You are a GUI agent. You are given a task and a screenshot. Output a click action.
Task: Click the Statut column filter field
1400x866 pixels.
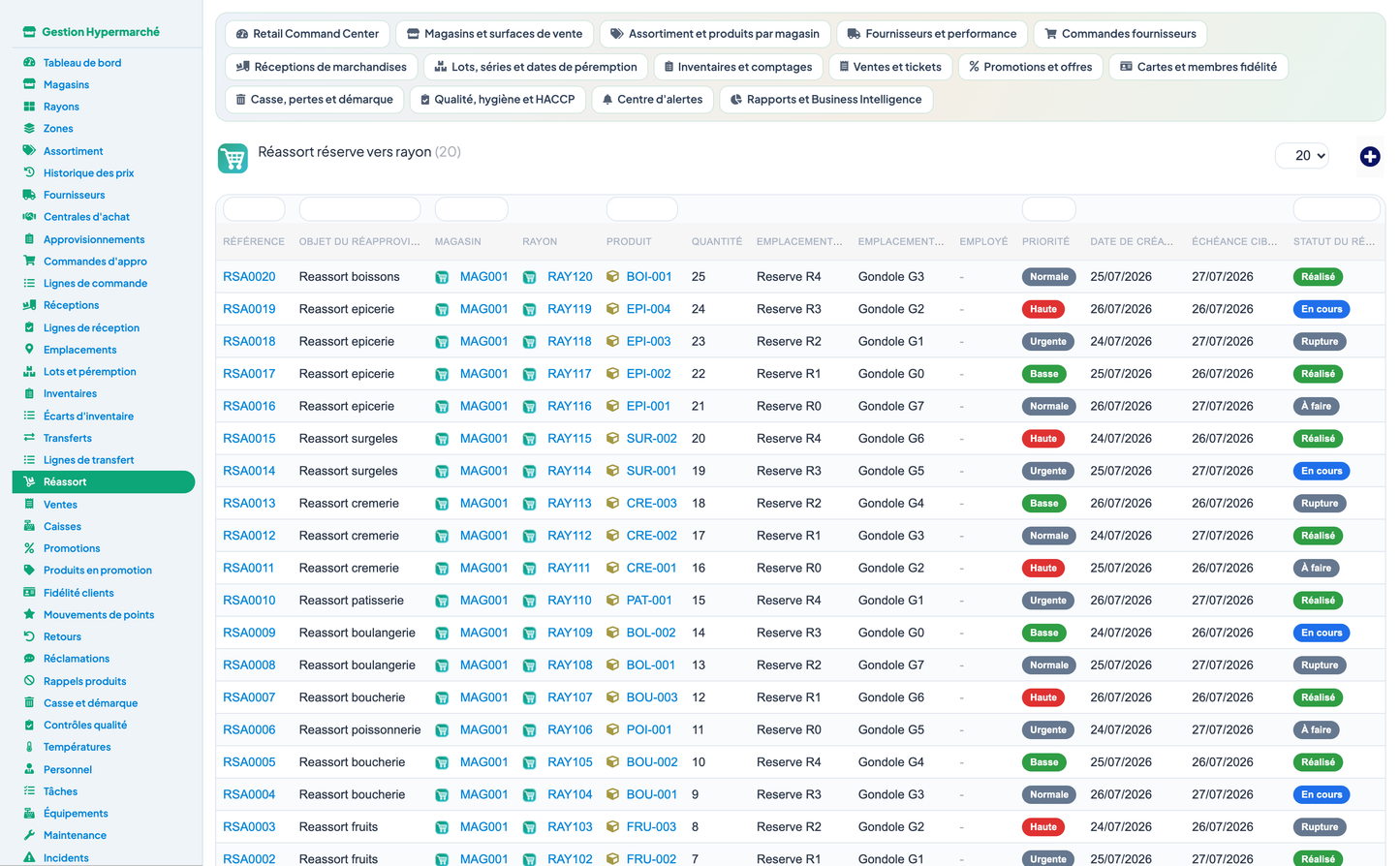coord(1336,209)
